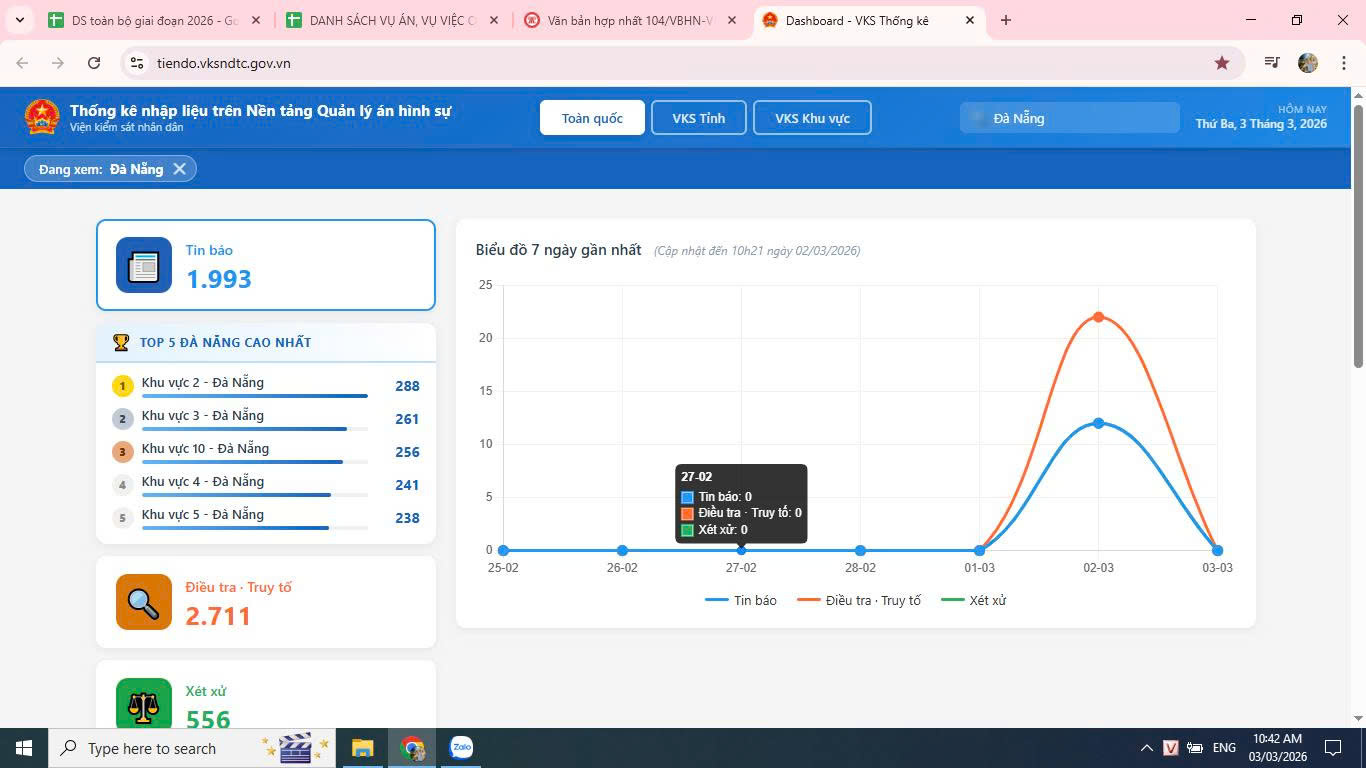Click the national emblem logo in header
The width and height of the screenshot is (1366, 768).
click(x=42, y=117)
